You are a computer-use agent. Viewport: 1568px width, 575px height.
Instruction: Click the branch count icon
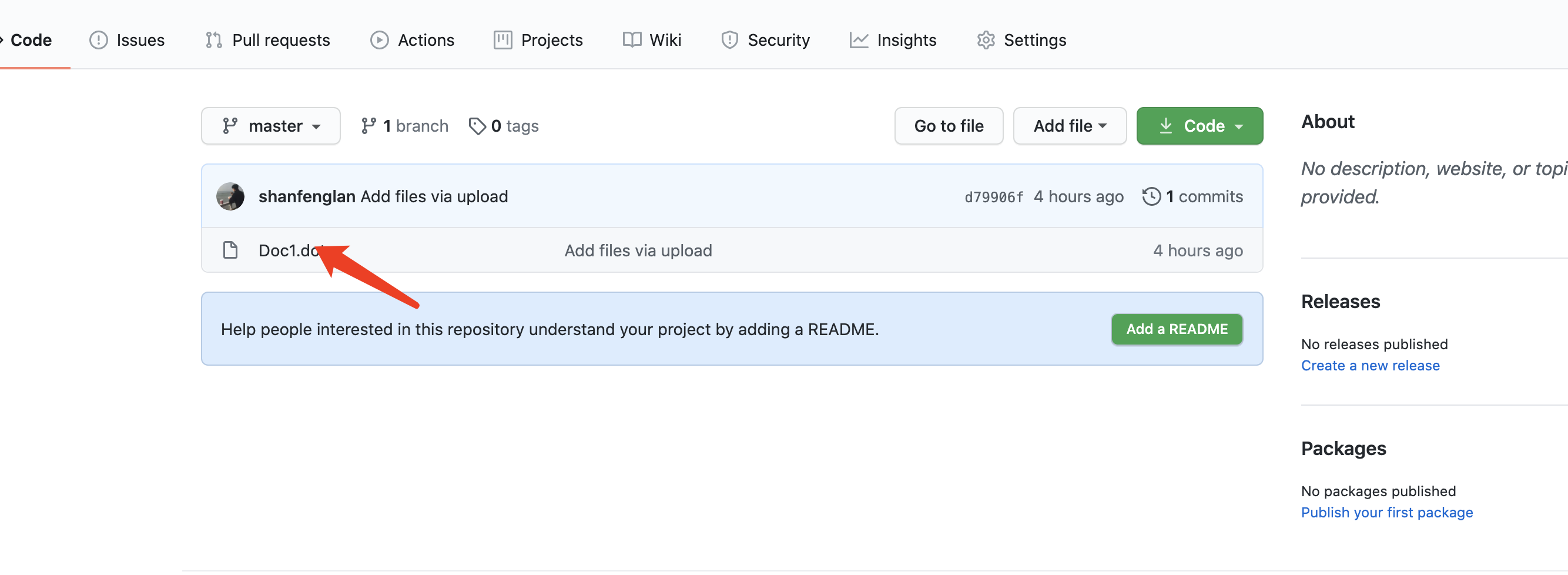tap(368, 126)
